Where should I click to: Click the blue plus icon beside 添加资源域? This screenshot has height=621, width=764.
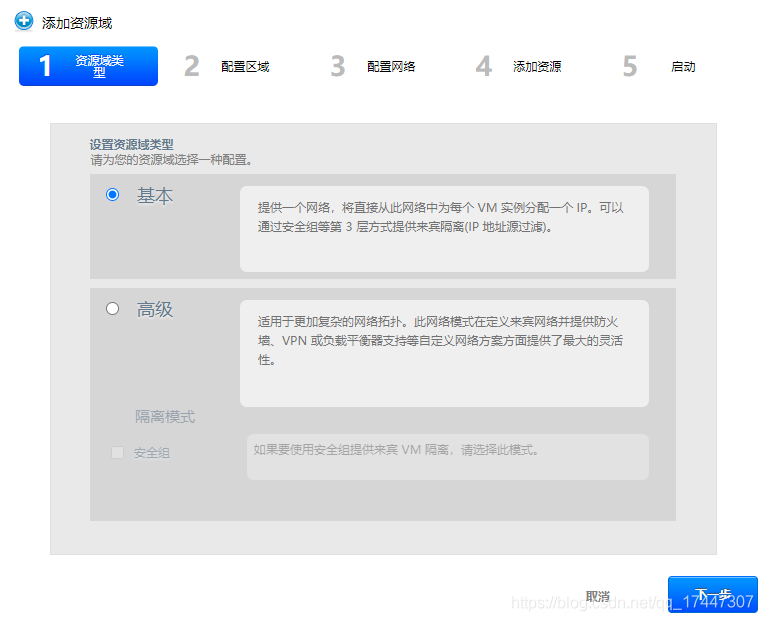(x=23, y=21)
